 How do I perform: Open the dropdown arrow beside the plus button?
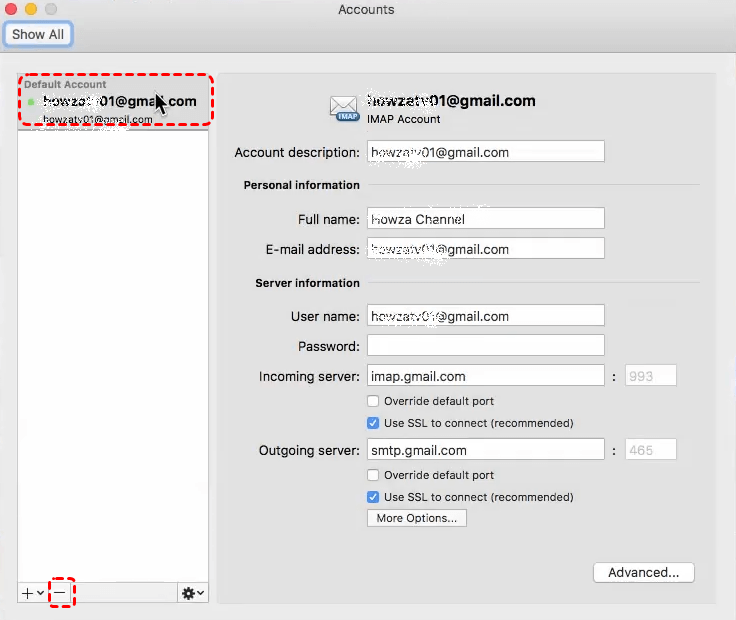click(x=40, y=593)
